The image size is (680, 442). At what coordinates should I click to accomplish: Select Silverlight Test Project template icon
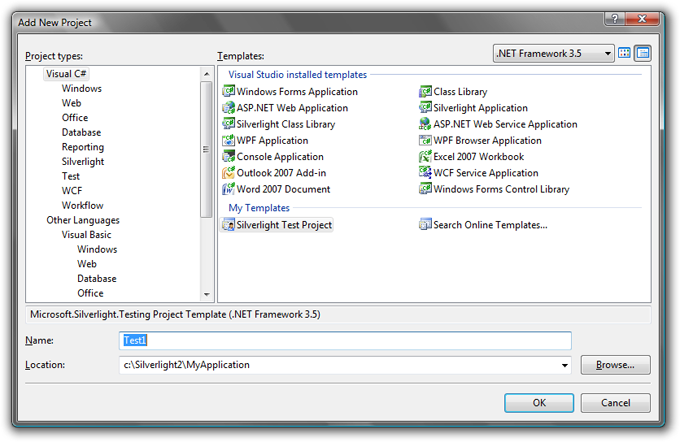(228, 225)
